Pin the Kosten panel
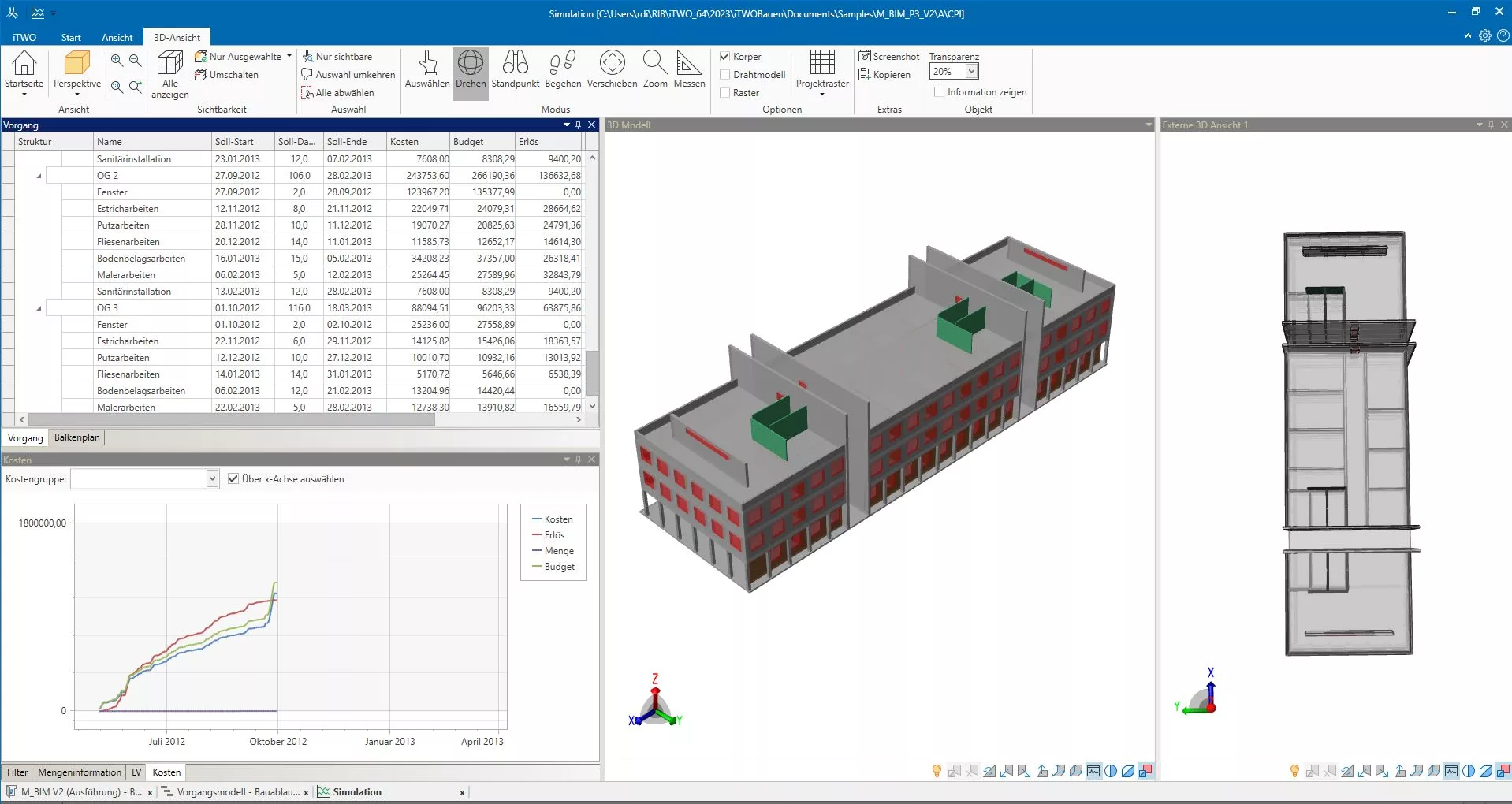The width and height of the screenshot is (1512, 804). click(579, 459)
